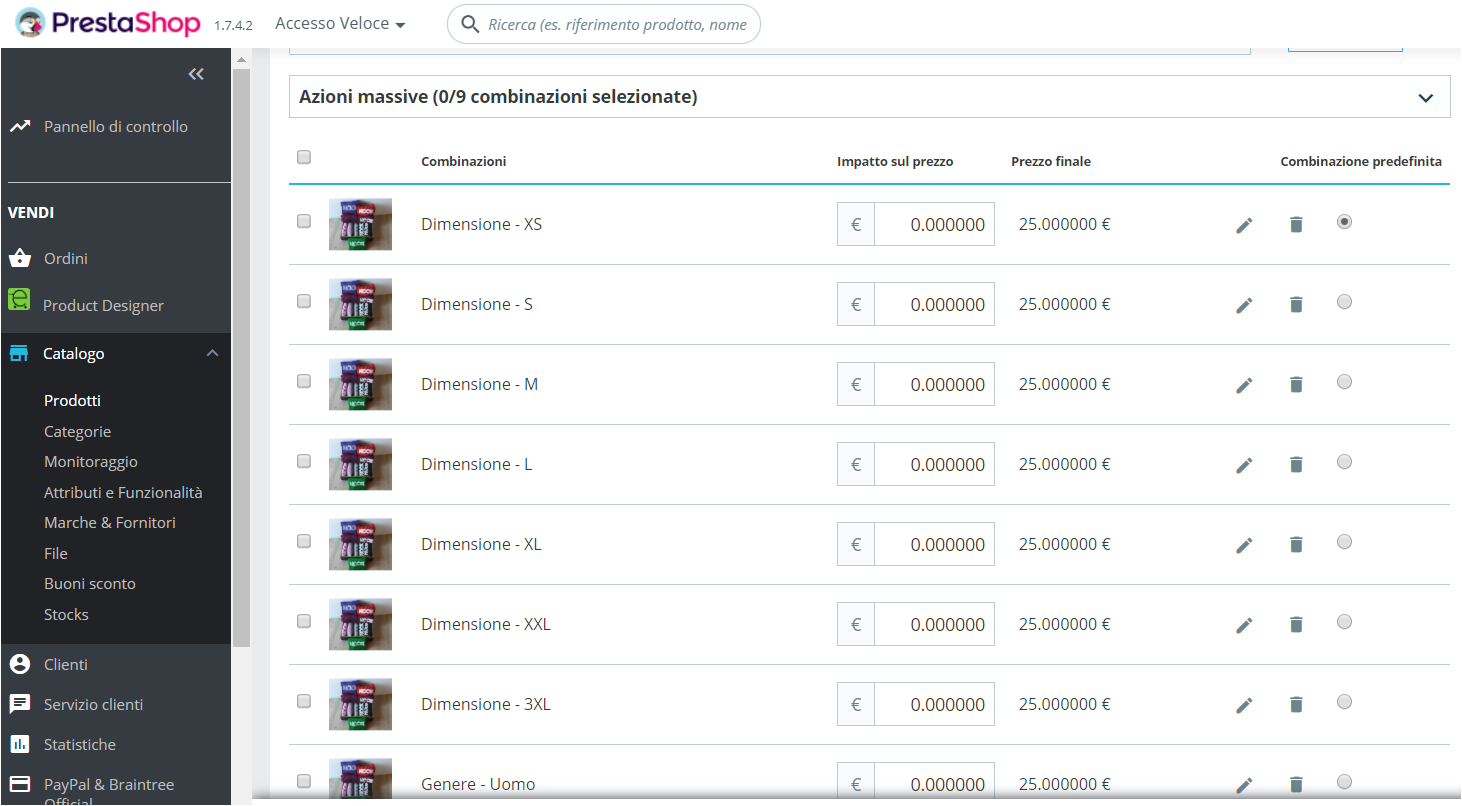Image resolution: width=1462 pixels, height=806 pixels.
Task: Delete the Dimensione - S combination
Action: point(1296,305)
